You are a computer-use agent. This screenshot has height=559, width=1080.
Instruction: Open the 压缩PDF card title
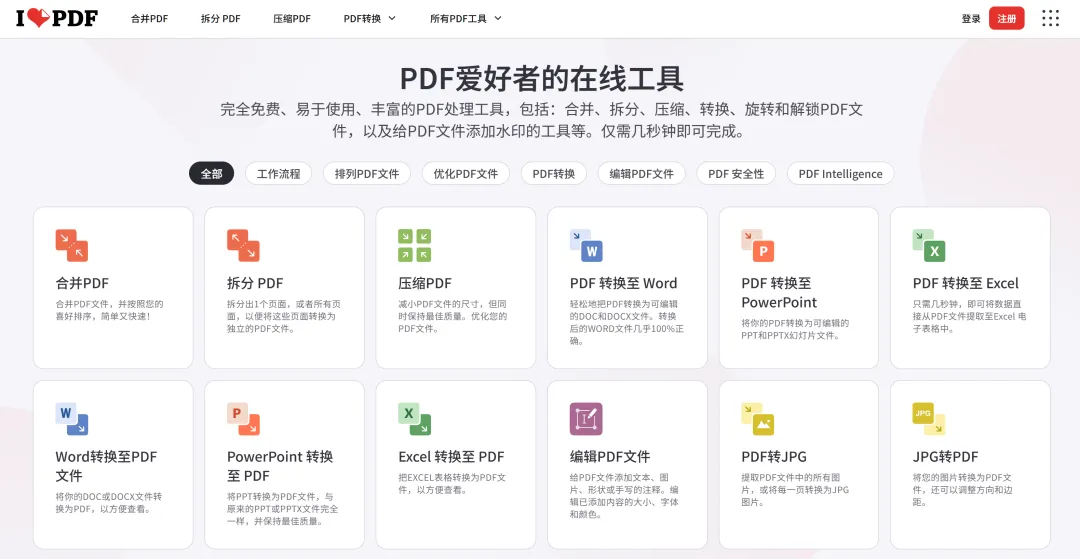tap(425, 283)
